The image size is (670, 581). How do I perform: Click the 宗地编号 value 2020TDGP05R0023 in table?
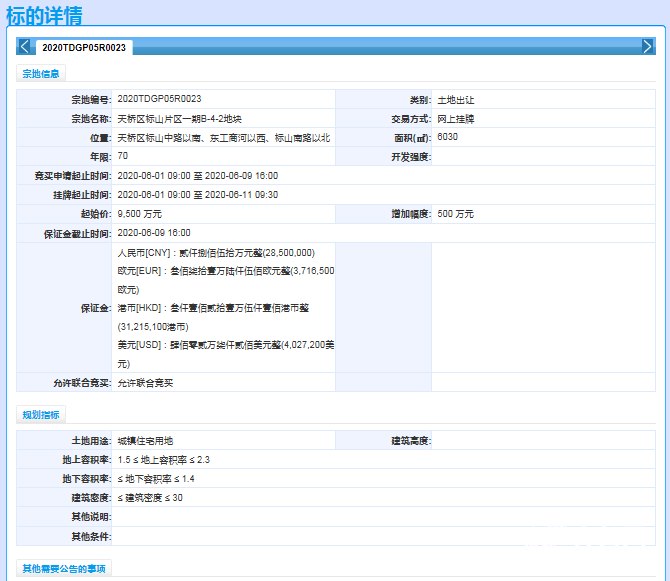(x=159, y=99)
